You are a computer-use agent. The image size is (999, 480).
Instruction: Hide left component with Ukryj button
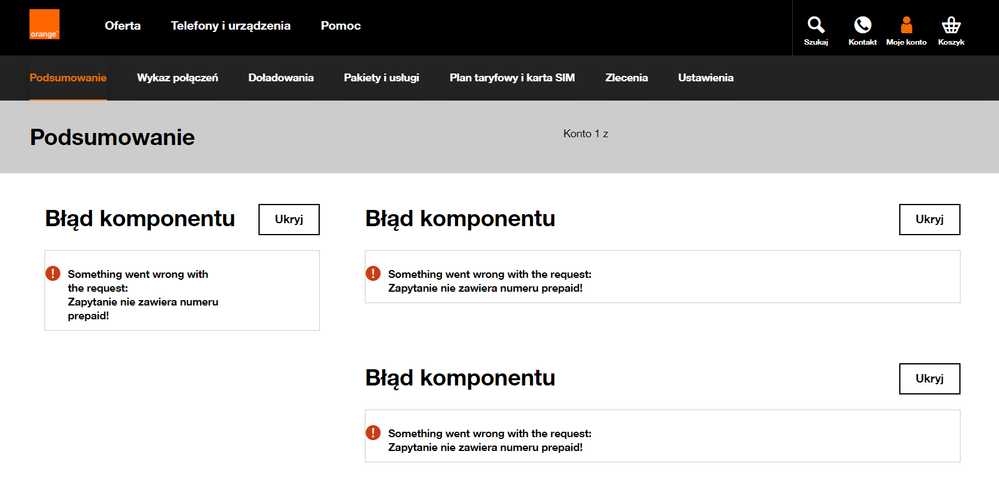289,220
